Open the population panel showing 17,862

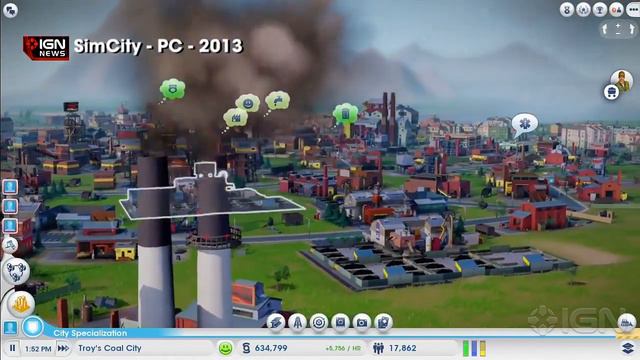coord(395,348)
